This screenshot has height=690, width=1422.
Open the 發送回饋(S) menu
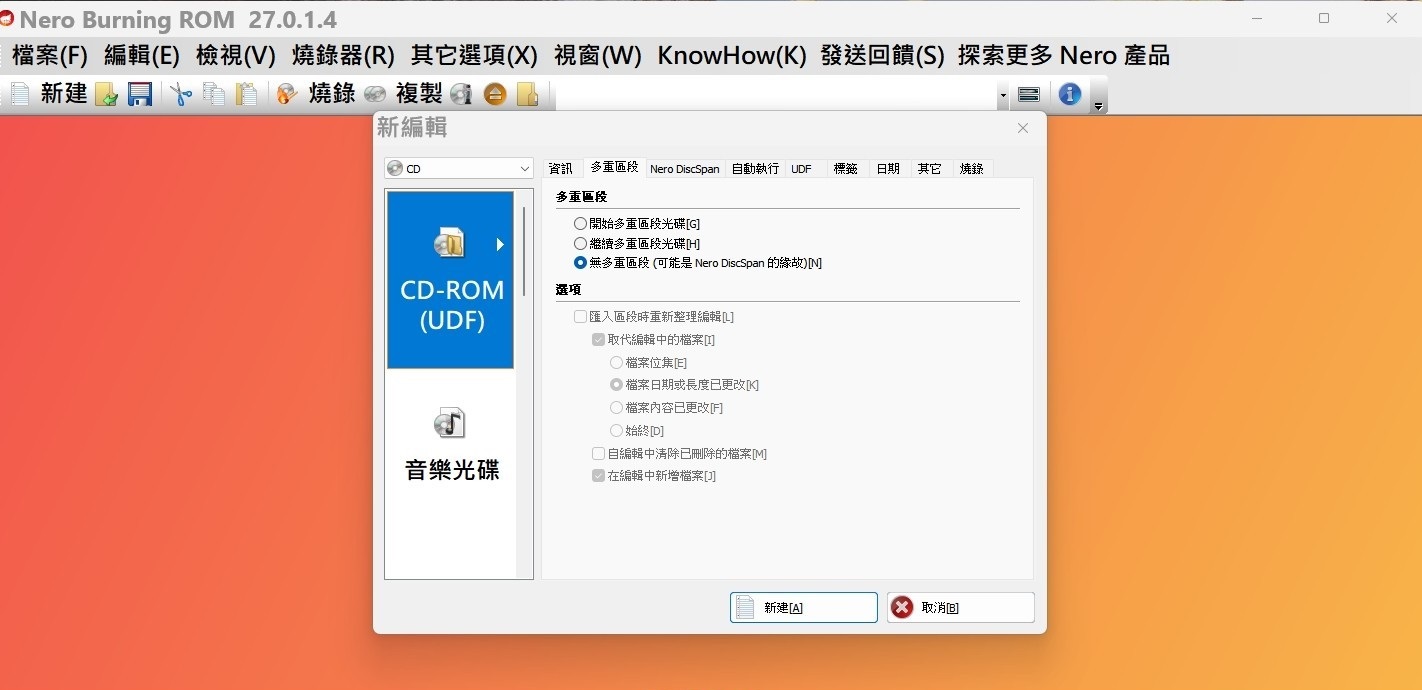(883, 56)
